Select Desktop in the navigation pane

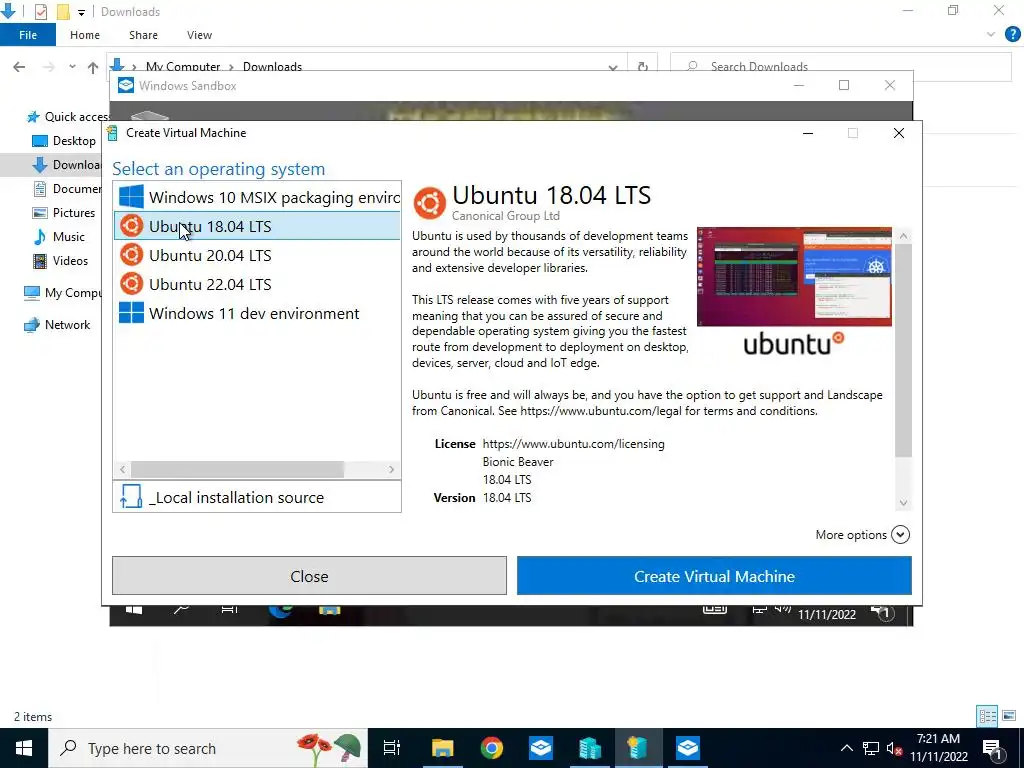[x=64, y=140]
